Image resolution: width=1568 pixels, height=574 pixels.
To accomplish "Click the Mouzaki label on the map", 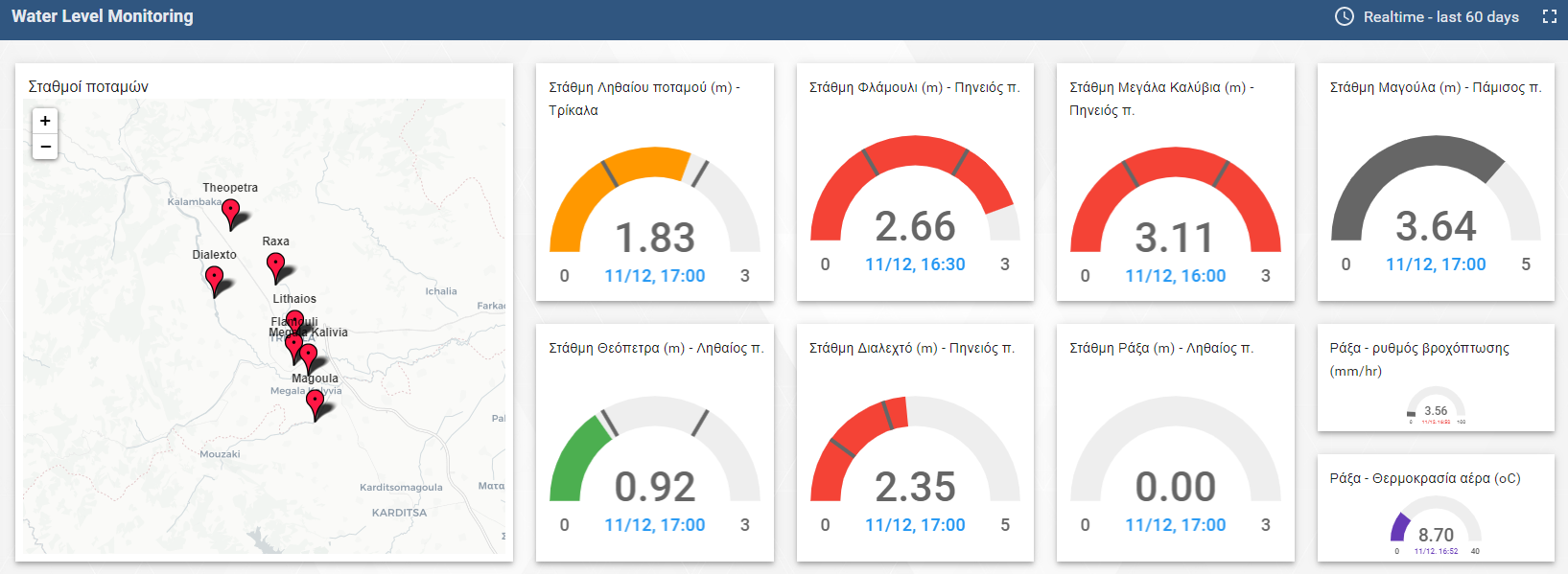I will [x=220, y=454].
